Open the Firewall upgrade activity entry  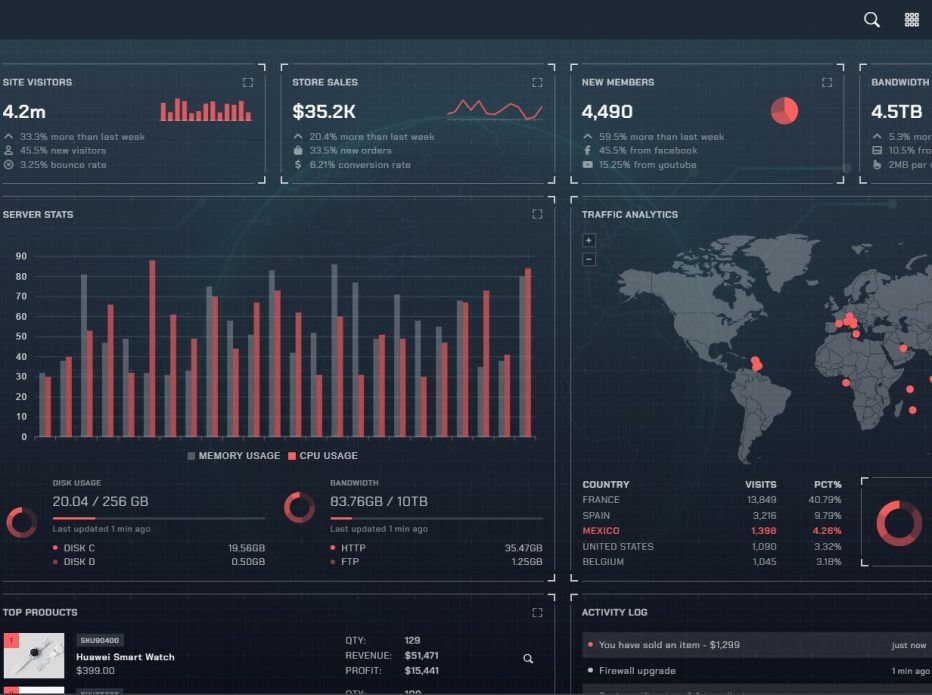click(x=637, y=671)
